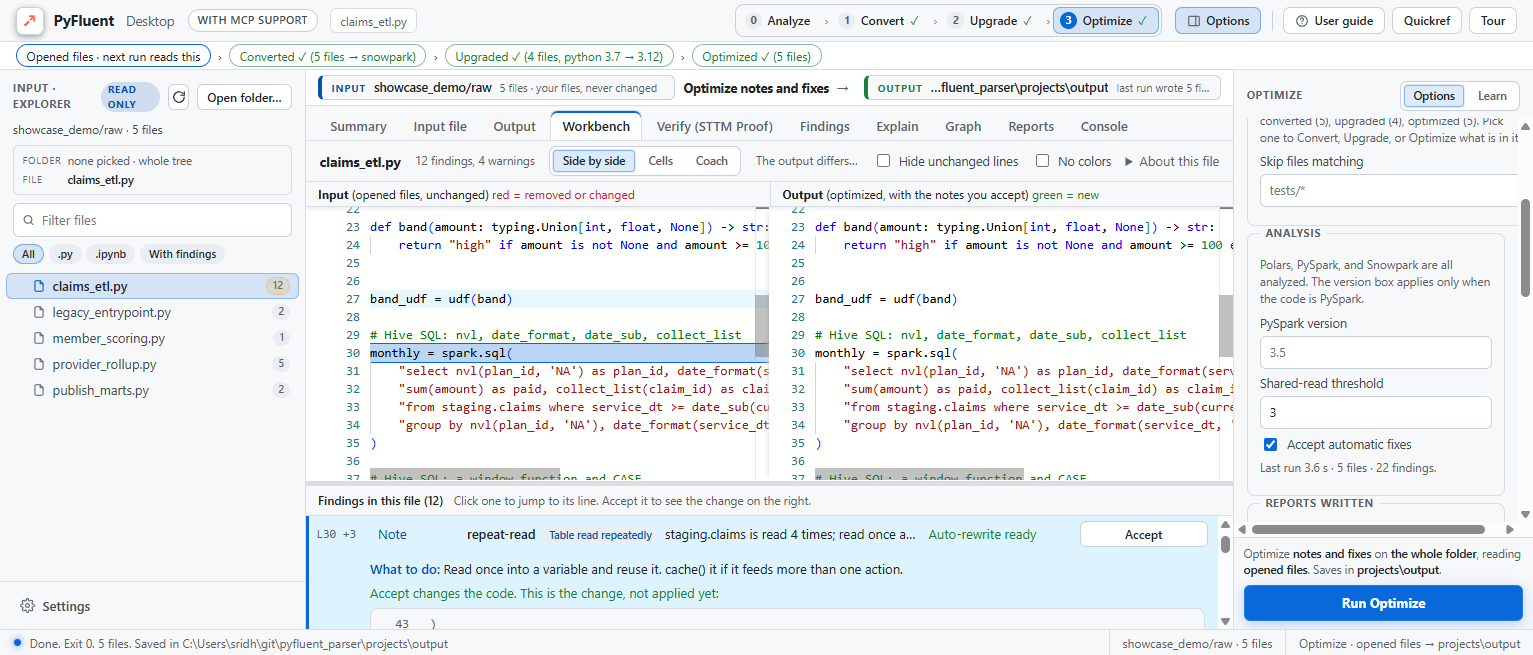The image size is (1533, 655).
Task: Click findings list vertical scrollbar
Action: (x=1224, y=546)
